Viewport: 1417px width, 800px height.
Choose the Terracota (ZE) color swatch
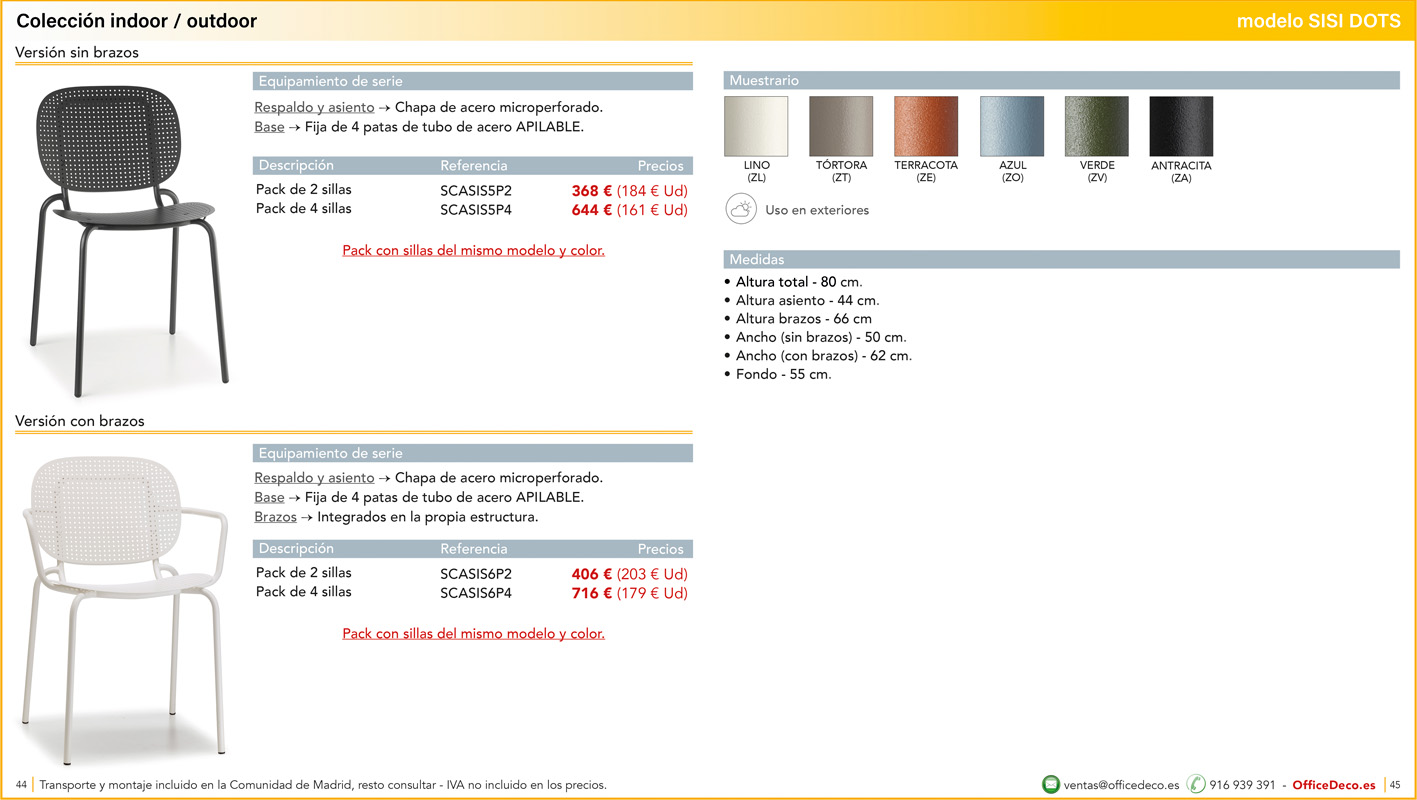pos(926,127)
